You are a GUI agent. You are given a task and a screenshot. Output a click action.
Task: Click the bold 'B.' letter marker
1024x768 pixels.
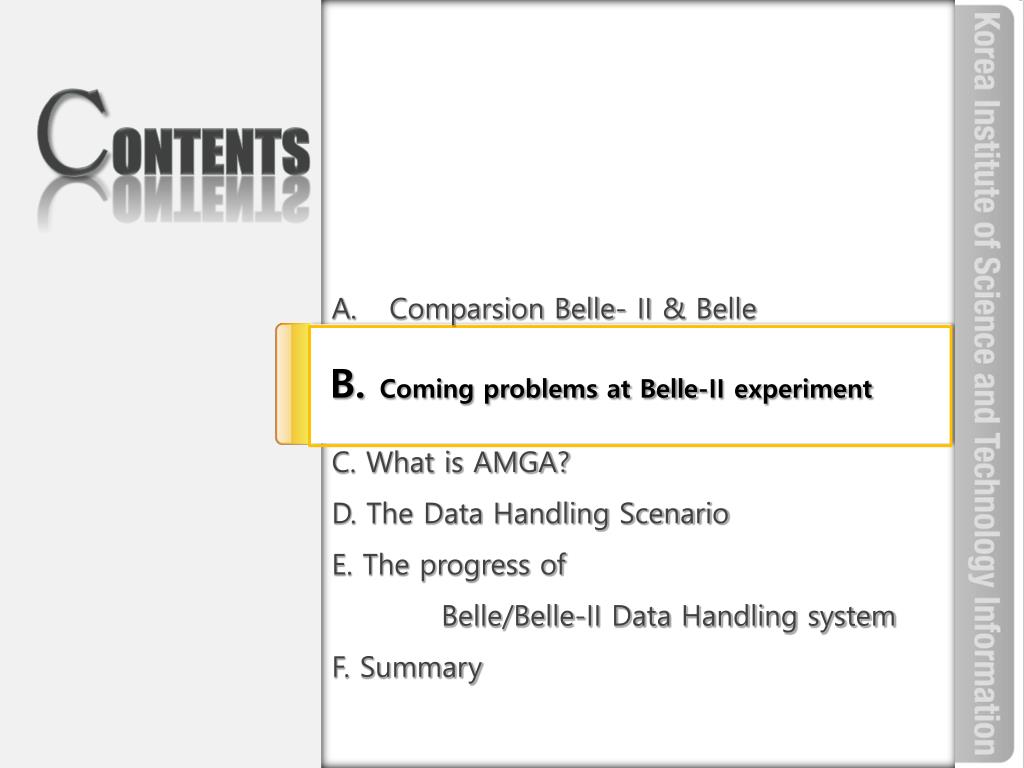tap(347, 385)
